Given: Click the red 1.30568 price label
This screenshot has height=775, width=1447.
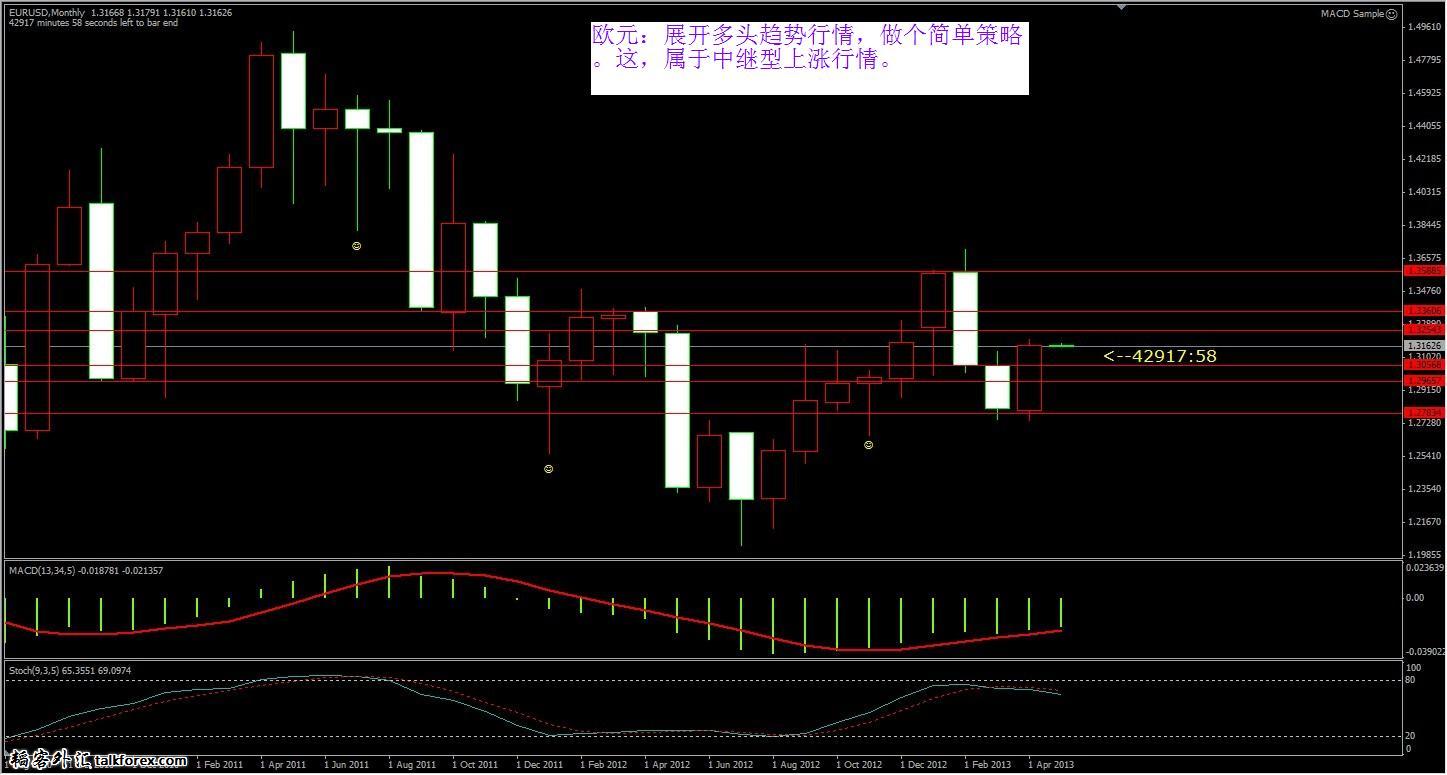Looking at the screenshot, I should pyautogui.click(x=1423, y=365).
